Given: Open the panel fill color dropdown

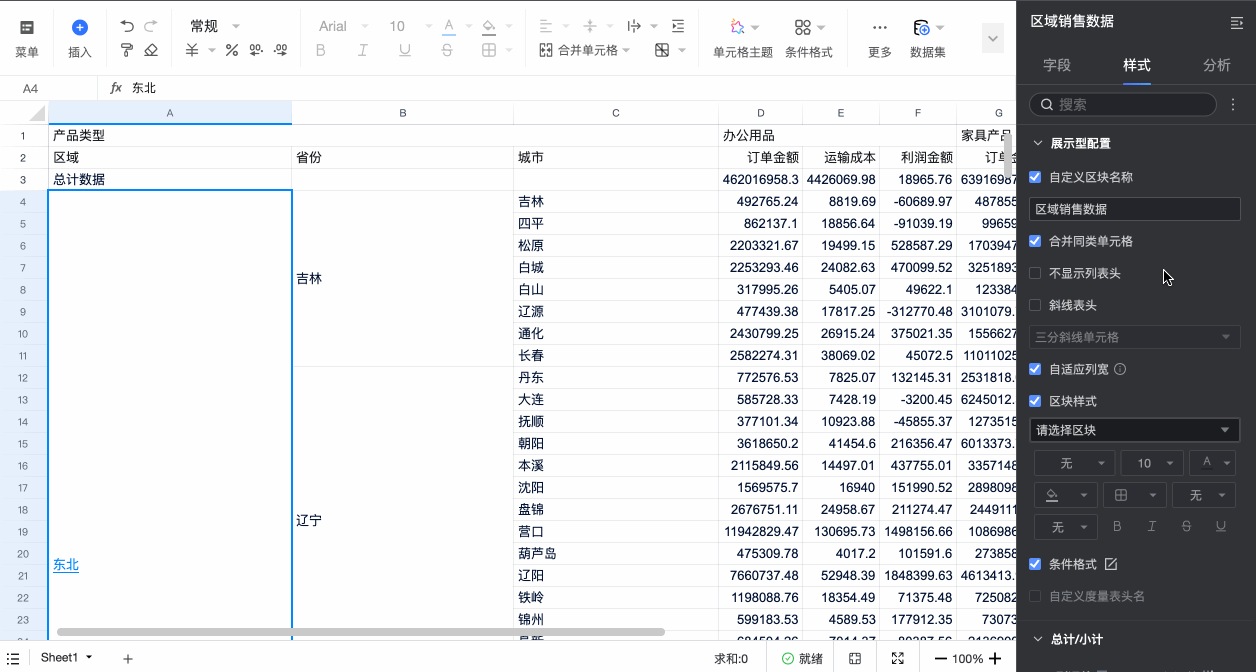Looking at the screenshot, I should coord(1066,495).
